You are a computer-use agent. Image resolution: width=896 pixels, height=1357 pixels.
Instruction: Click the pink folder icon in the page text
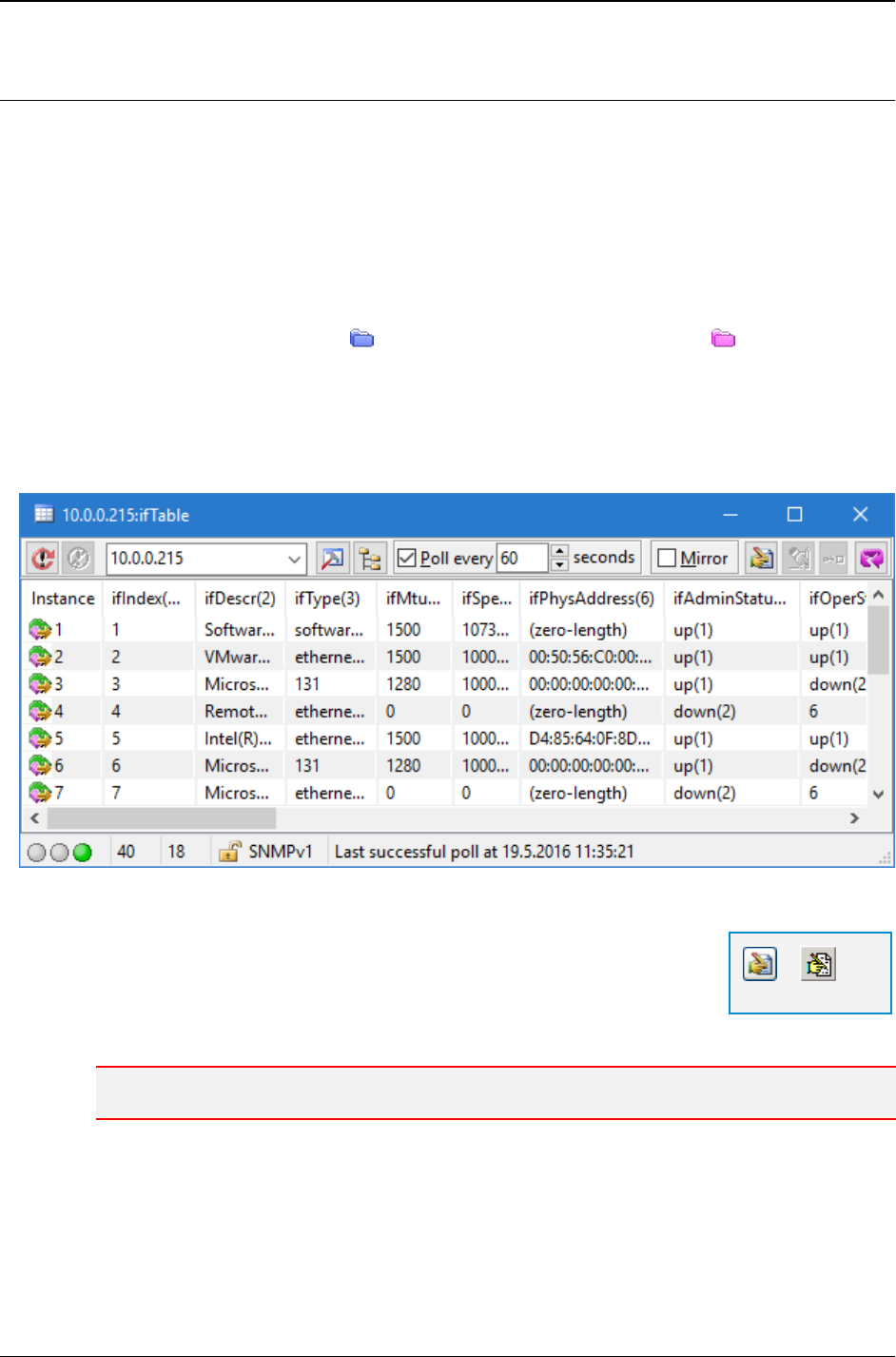click(x=724, y=338)
